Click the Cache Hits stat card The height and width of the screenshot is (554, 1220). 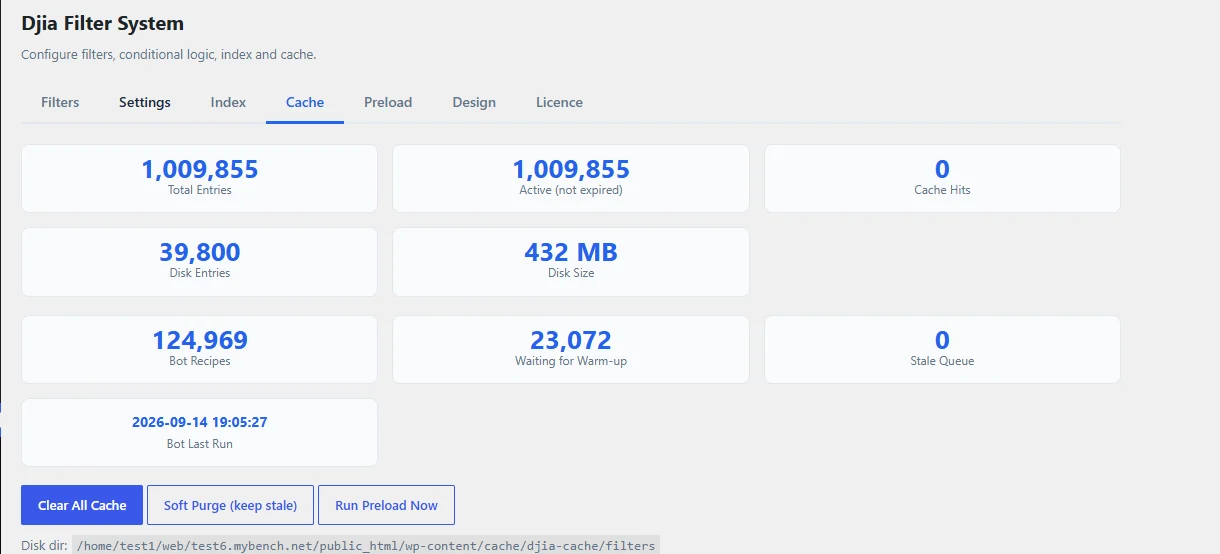(x=942, y=178)
